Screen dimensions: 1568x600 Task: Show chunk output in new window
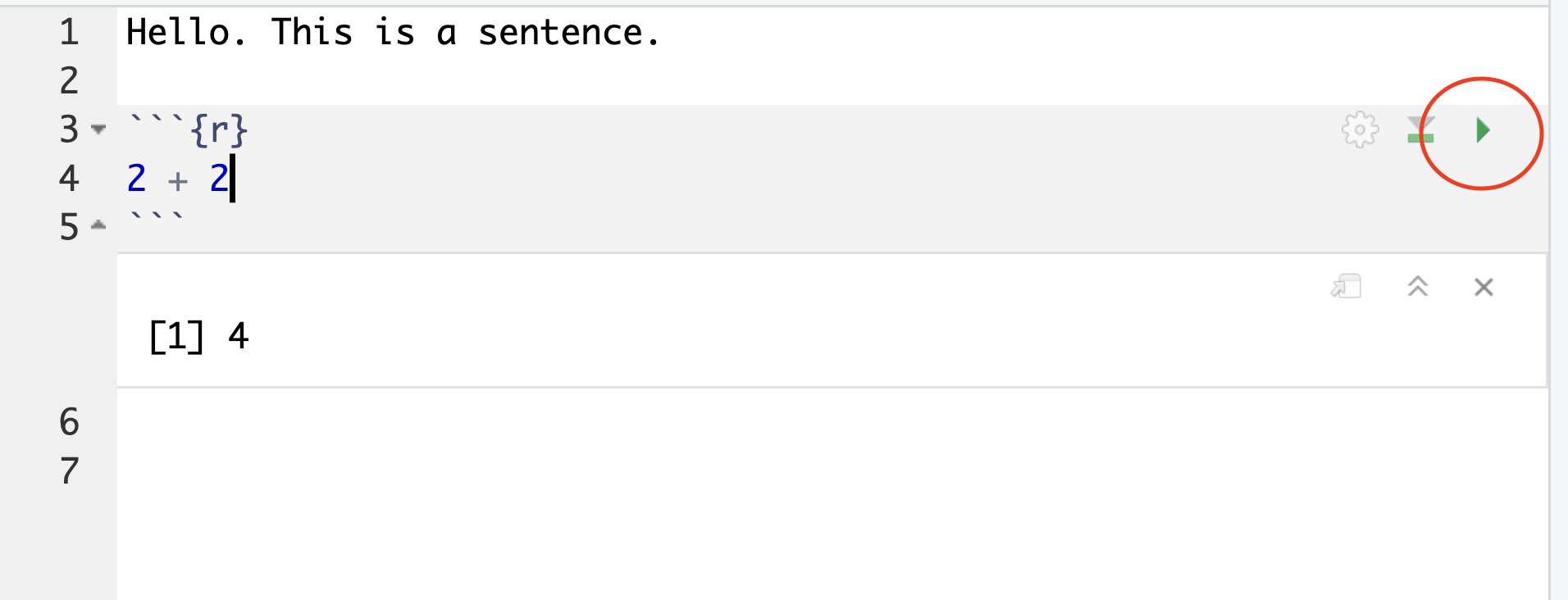1346,287
